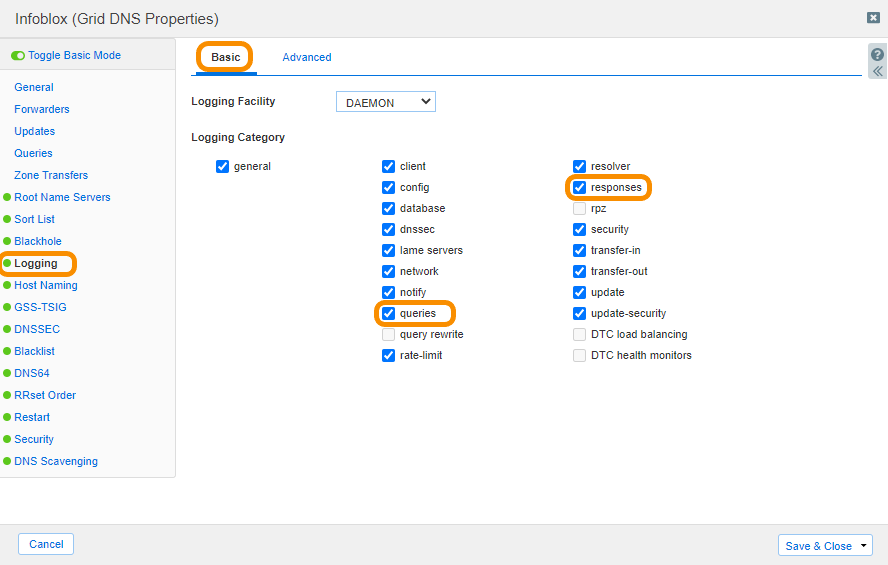Uncheck the database checkbox
Image resolution: width=888 pixels, height=565 pixels.
[388, 208]
